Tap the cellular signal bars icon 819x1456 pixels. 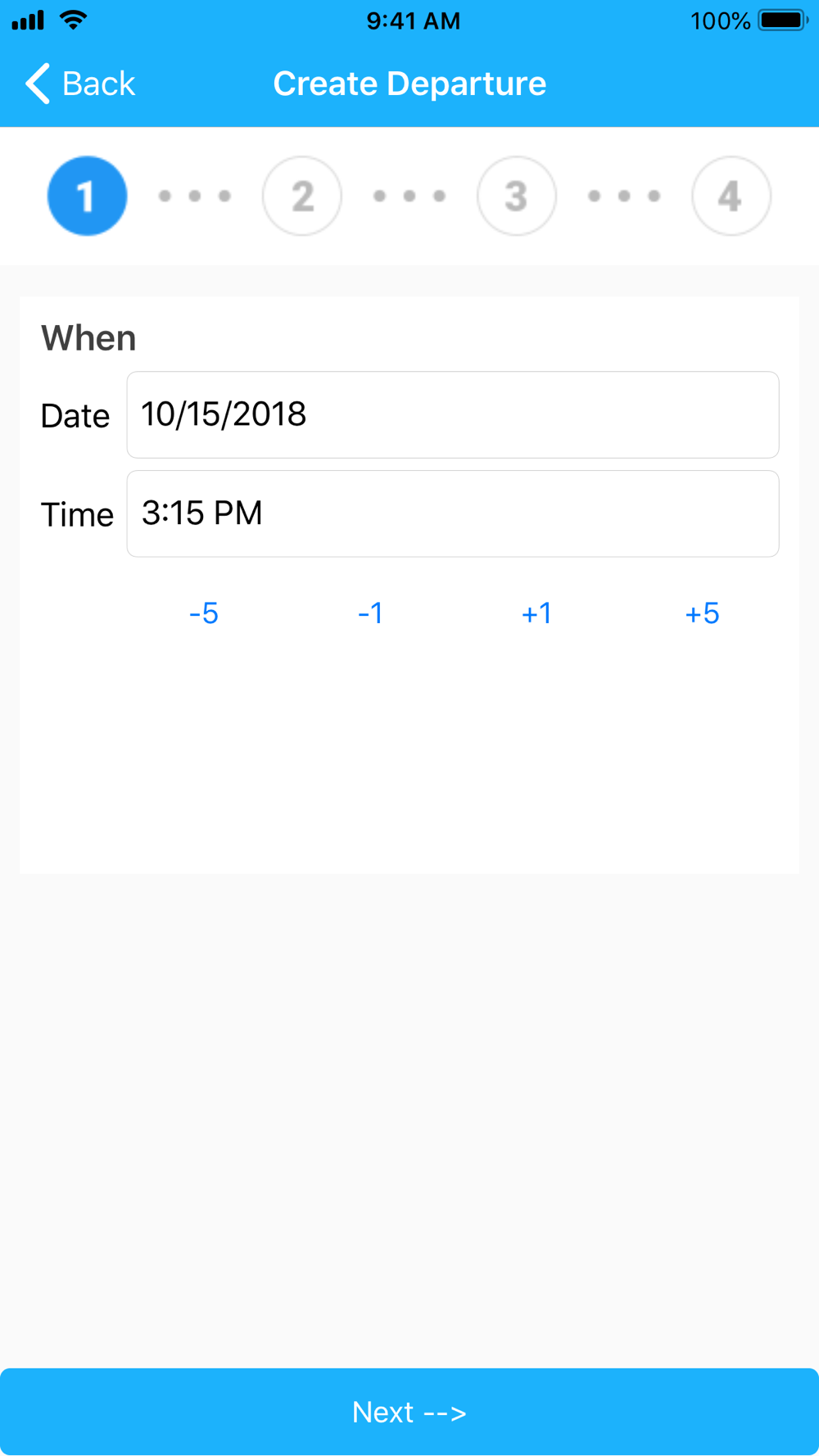click(x=28, y=20)
